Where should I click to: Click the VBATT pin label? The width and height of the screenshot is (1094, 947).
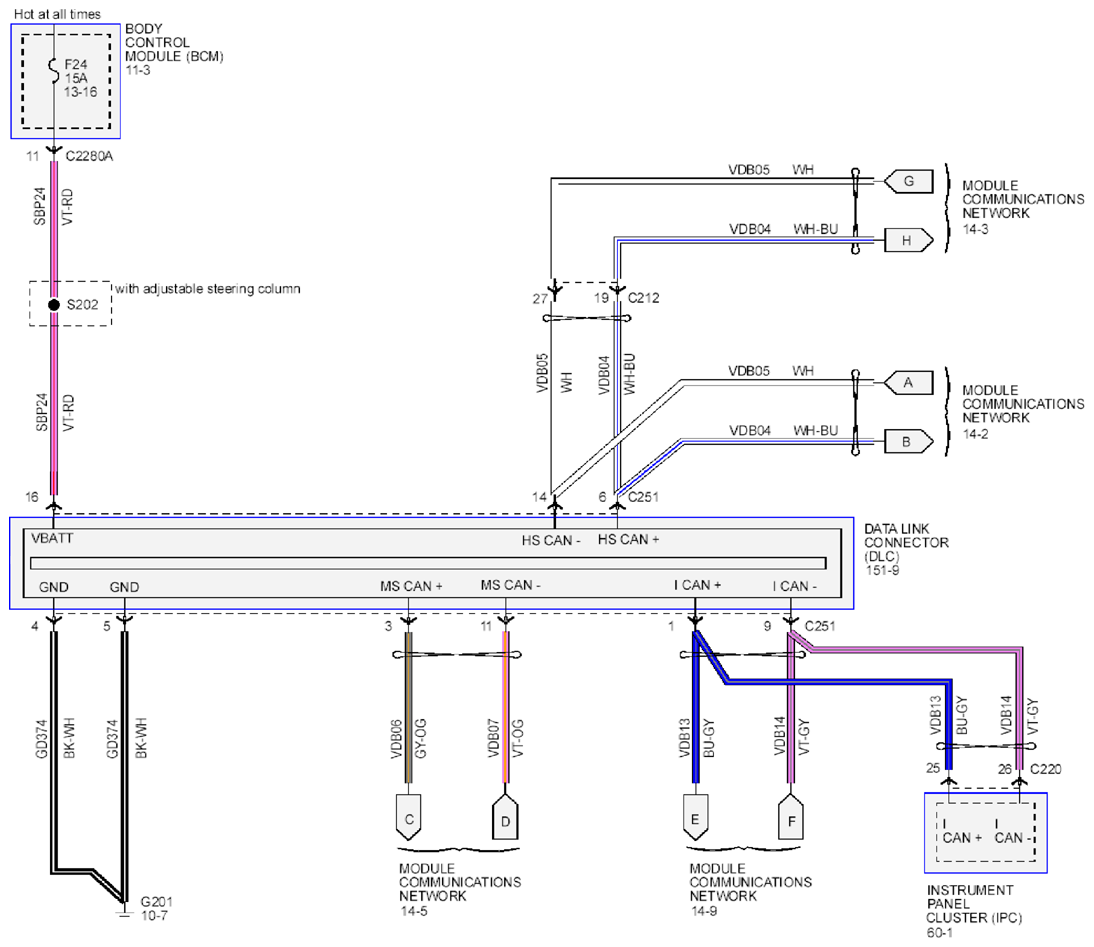[52, 538]
